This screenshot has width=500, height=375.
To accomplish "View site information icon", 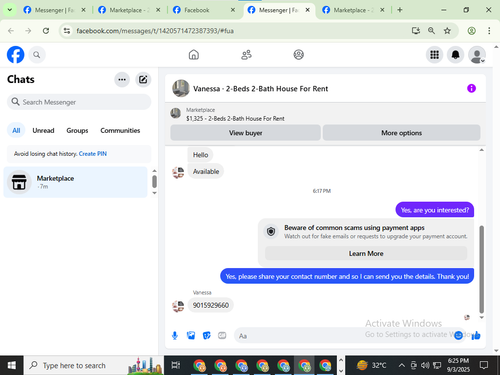I will coord(67,31).
